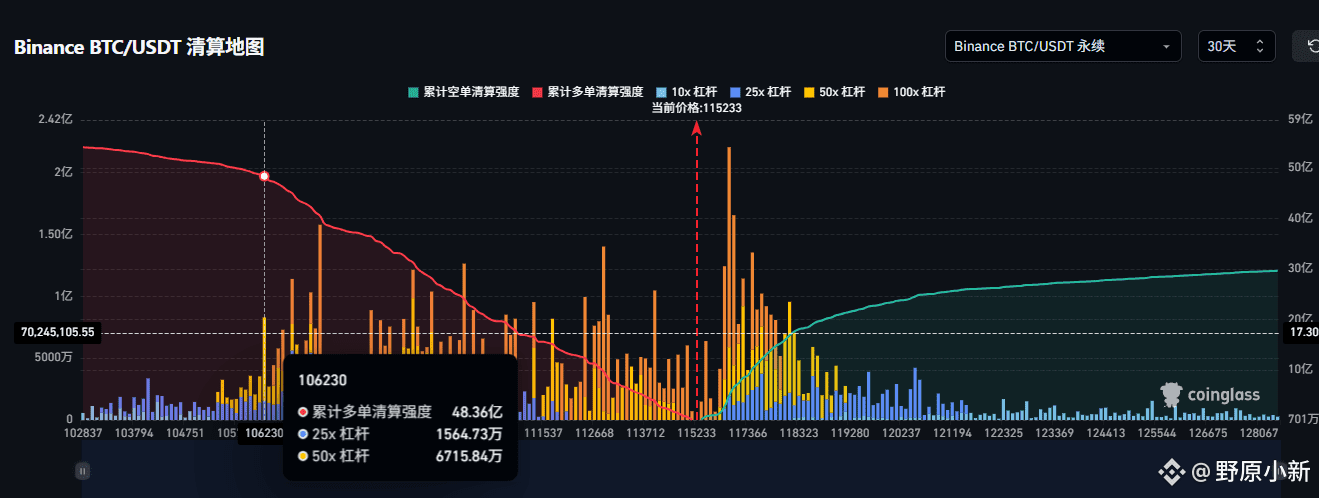Click the x-axis label 118323
The width and height of the screenshot is (1319, 498).
point(799,433)
